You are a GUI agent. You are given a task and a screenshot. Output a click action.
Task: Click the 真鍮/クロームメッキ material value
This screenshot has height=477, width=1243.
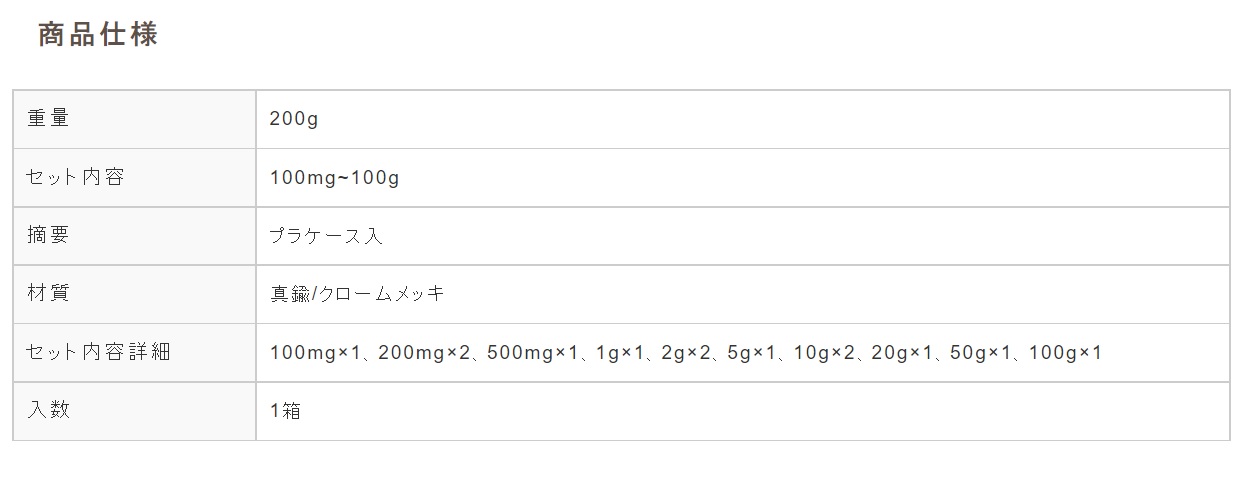click(x=357, y=294)
